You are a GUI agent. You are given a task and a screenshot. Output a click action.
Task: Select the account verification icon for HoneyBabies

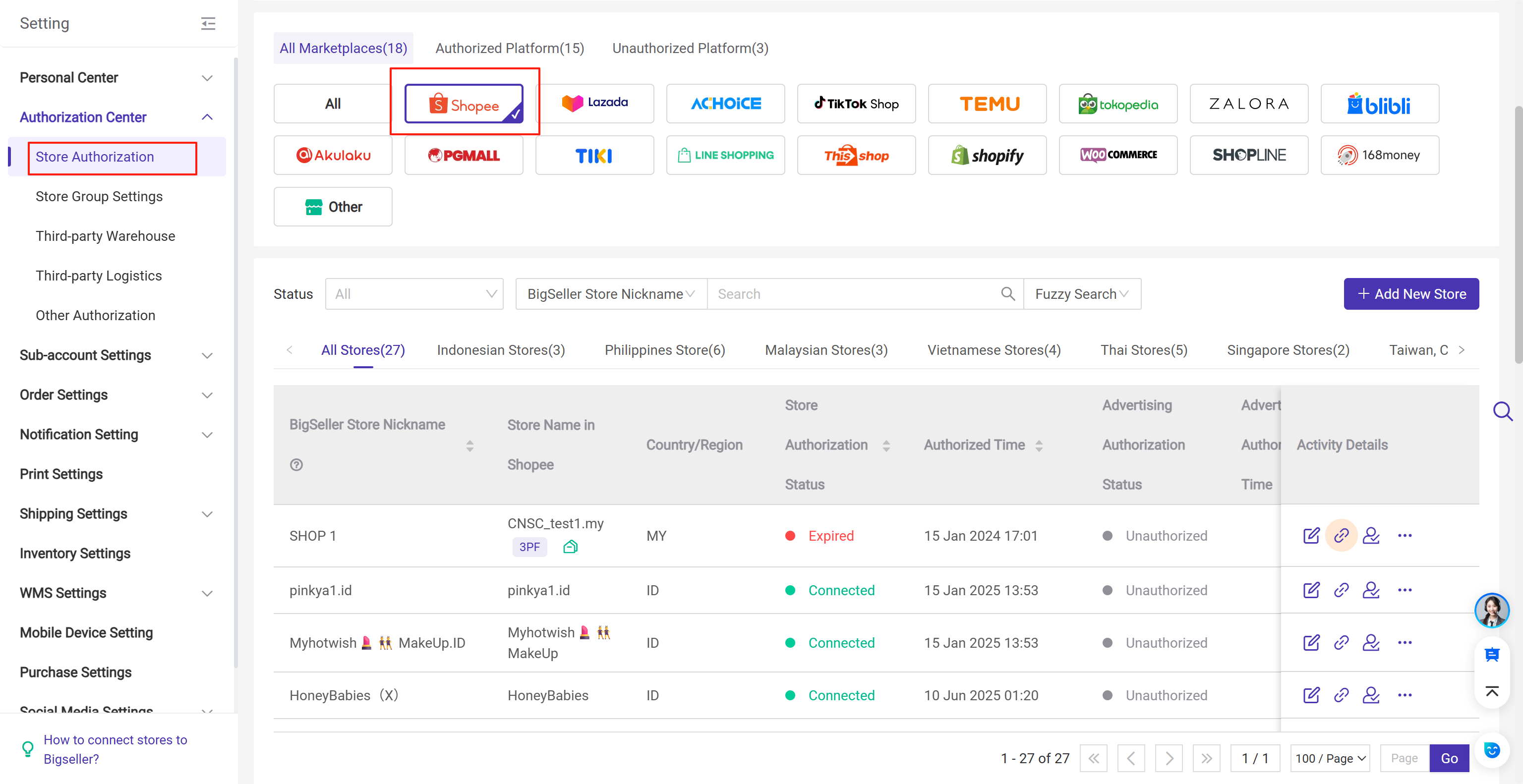1372,695
